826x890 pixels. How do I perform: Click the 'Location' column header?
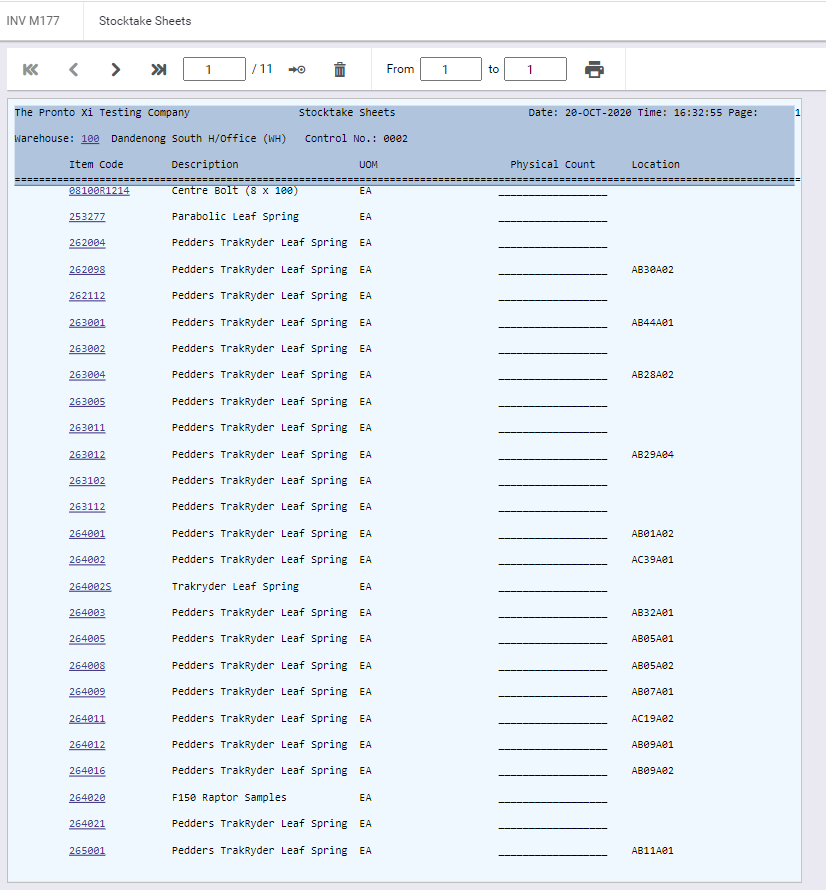point(656,165)
